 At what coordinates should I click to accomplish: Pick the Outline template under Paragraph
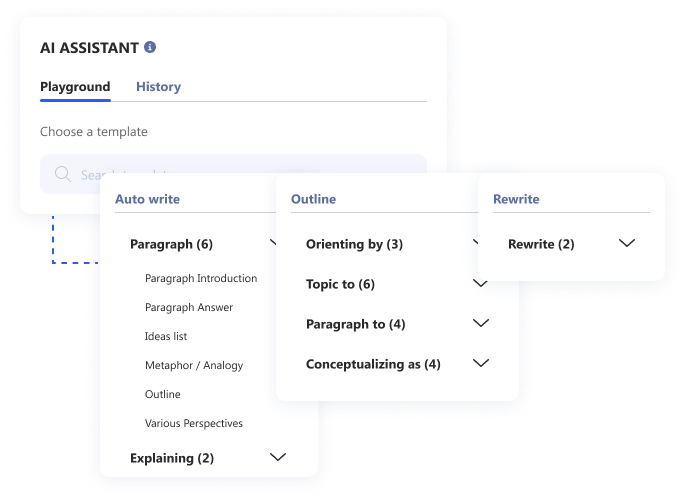pos(163,394)
